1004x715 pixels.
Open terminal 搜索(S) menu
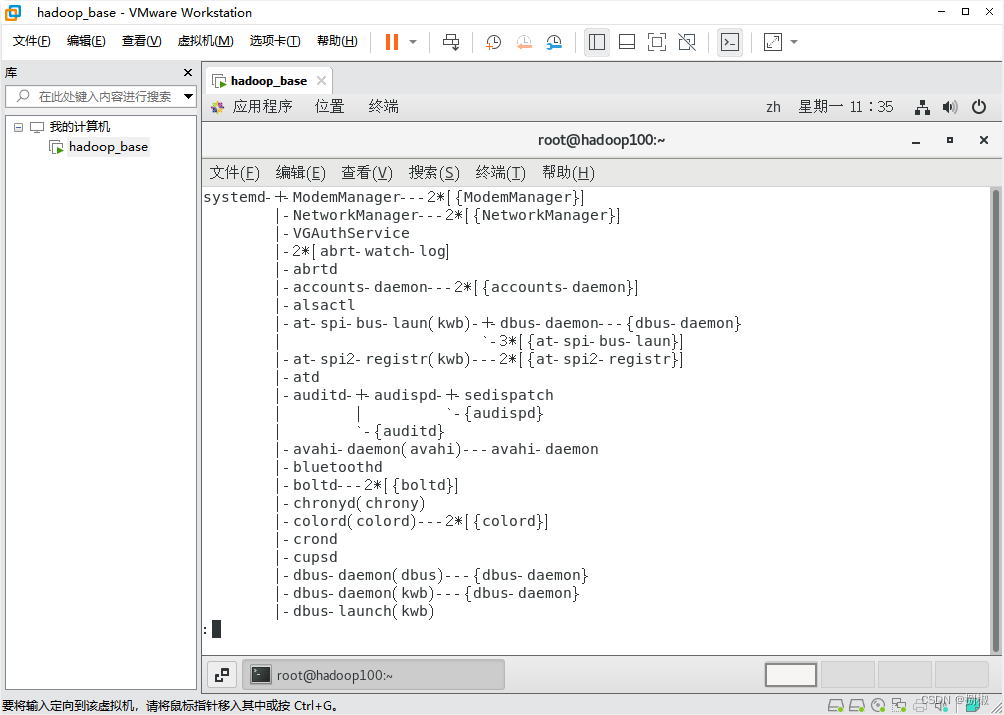click(x=434, y=172)
